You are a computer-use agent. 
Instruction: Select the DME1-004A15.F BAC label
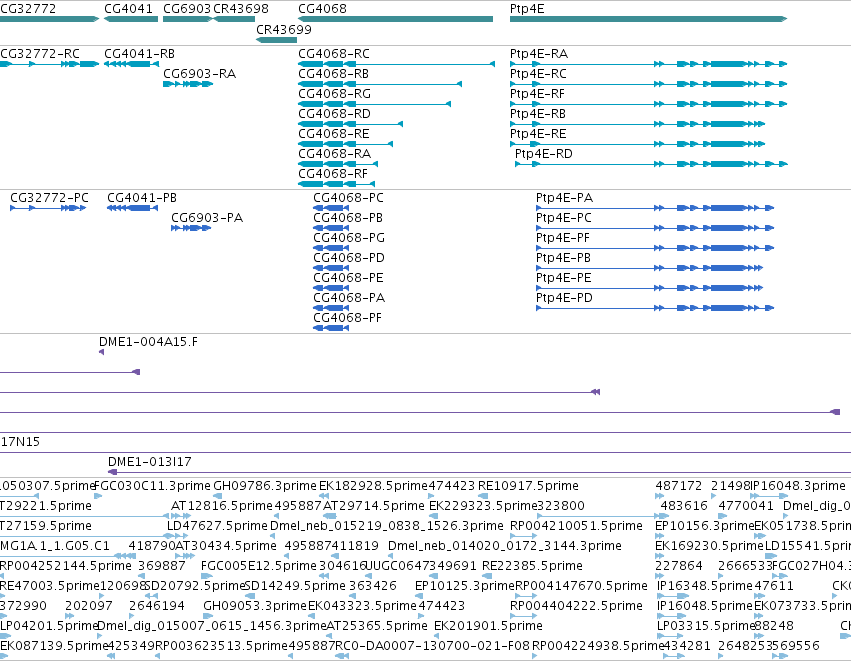pyautogui.click(x=148, y=342)
